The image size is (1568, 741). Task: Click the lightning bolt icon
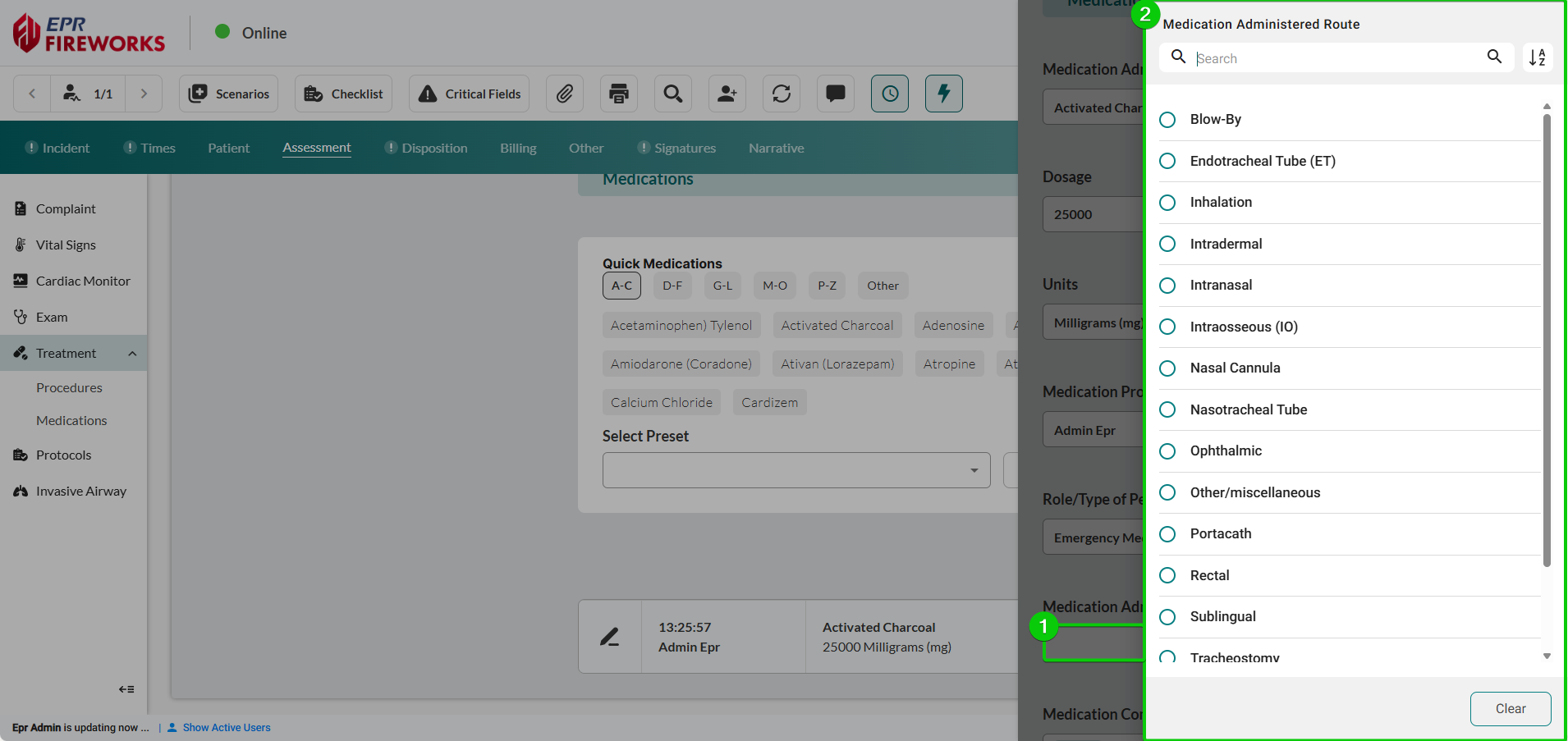coord(944,94)
